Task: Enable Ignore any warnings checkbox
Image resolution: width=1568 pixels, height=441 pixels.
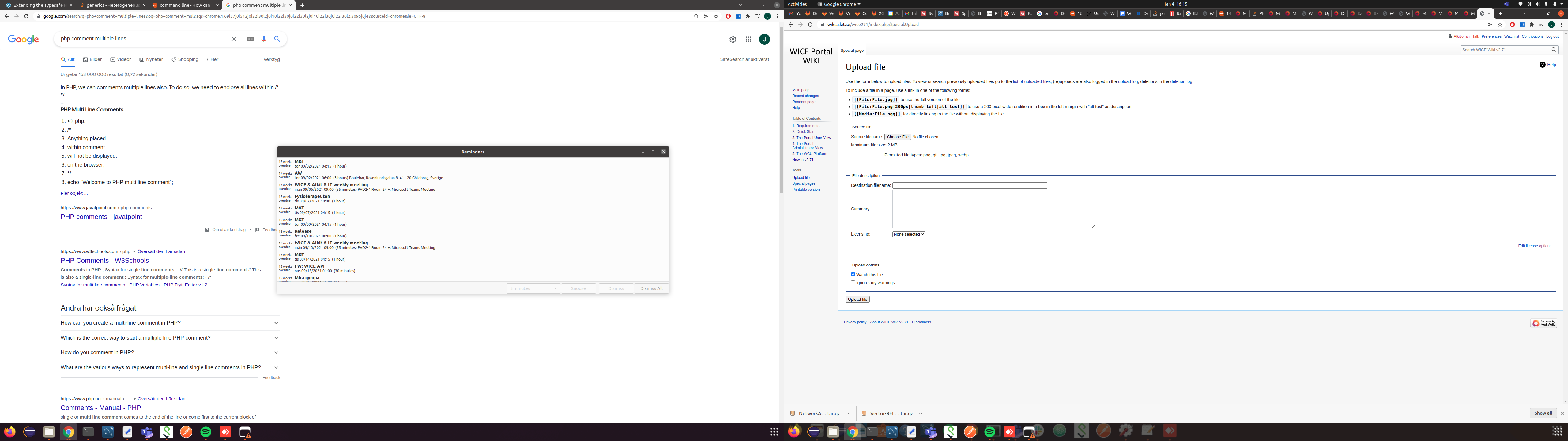Action: [853, 283]
